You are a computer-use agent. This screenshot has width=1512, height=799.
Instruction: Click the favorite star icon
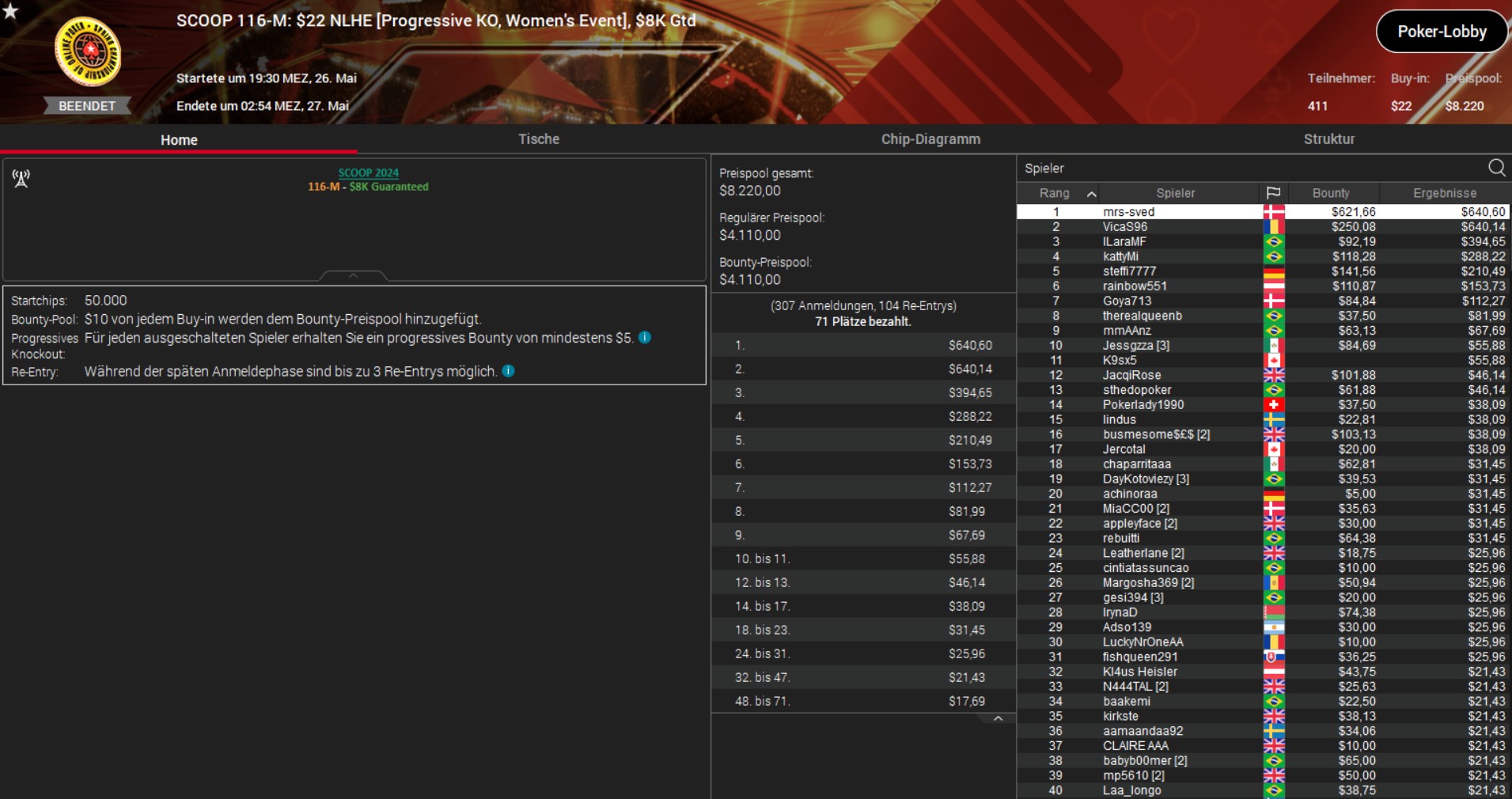(x=10, y=10)
